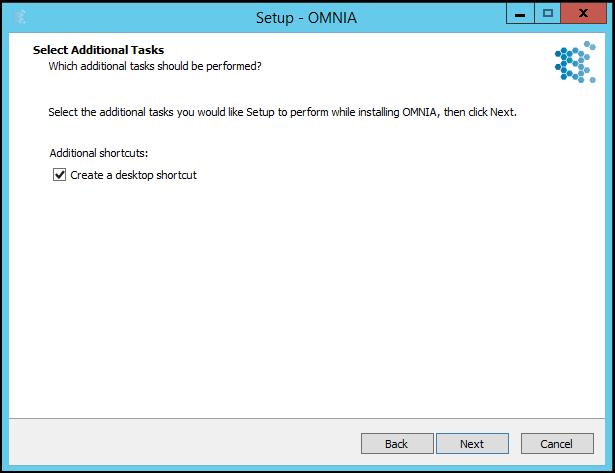Click the separator line above the buttons

[307, 418]
